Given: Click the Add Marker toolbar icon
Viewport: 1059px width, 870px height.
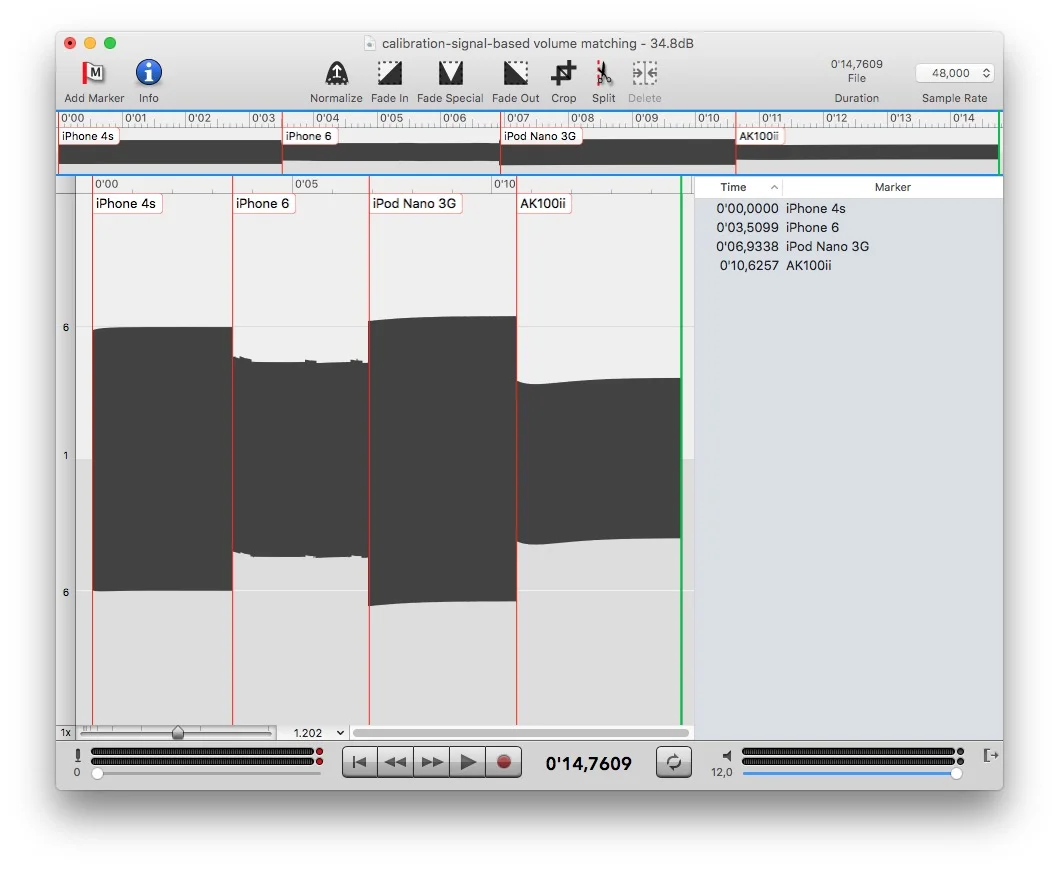Looking at the screenshot, I should [93, 73].
